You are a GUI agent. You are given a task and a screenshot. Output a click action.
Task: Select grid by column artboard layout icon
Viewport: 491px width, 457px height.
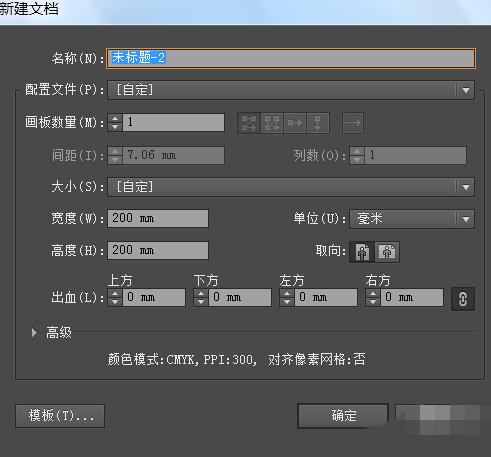272,123
